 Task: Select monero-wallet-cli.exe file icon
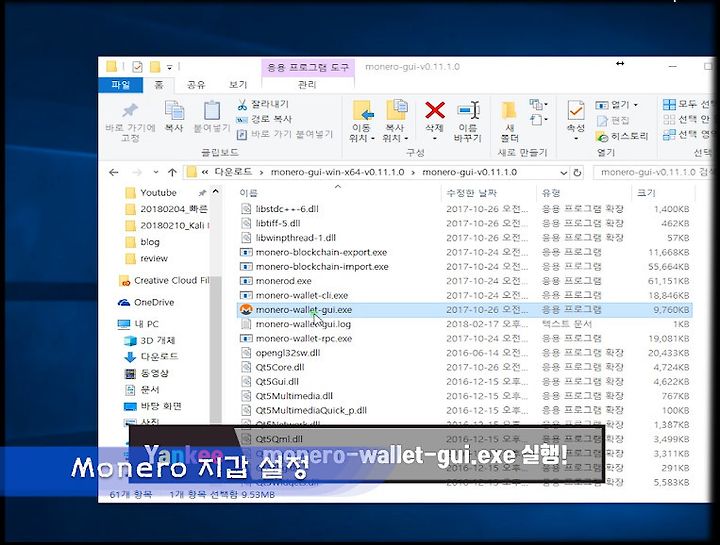[247, 295]
